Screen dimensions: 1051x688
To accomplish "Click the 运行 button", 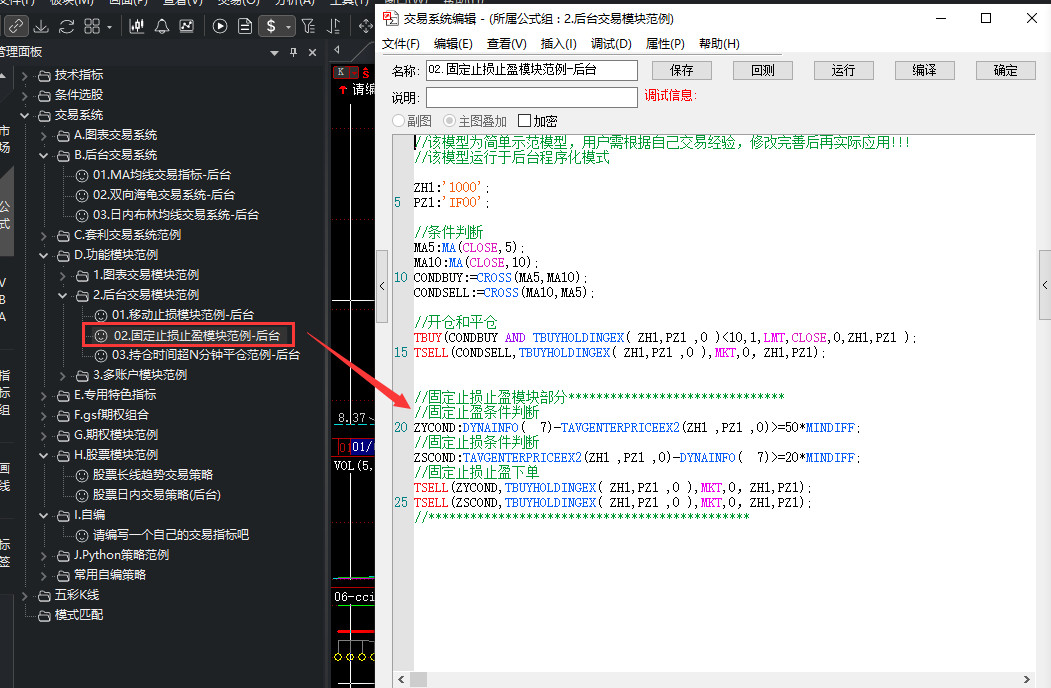I will click(844, 70).
